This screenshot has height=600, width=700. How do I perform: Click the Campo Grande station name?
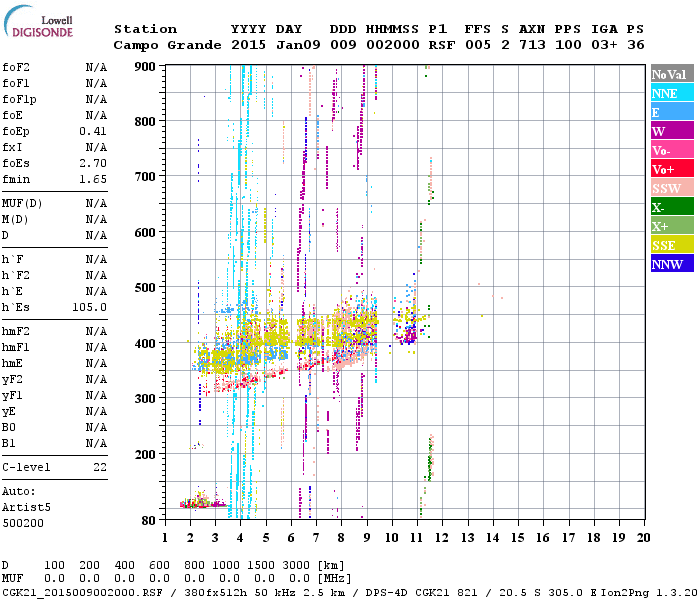[x=167, y=45]
